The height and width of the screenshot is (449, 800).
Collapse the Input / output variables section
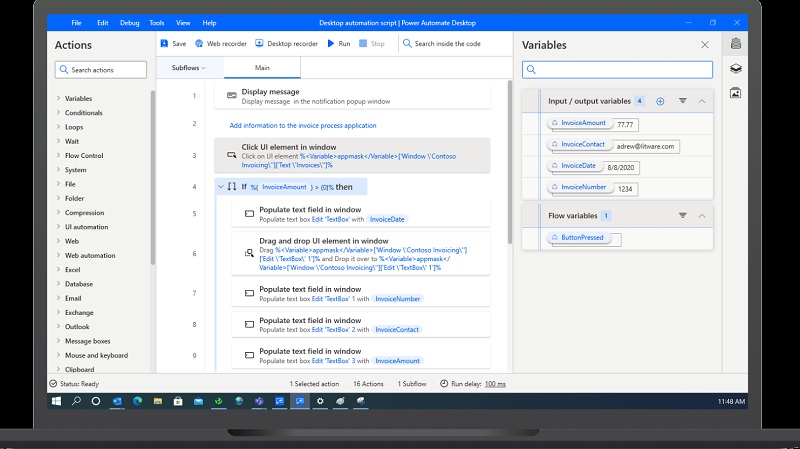(702, 101)
